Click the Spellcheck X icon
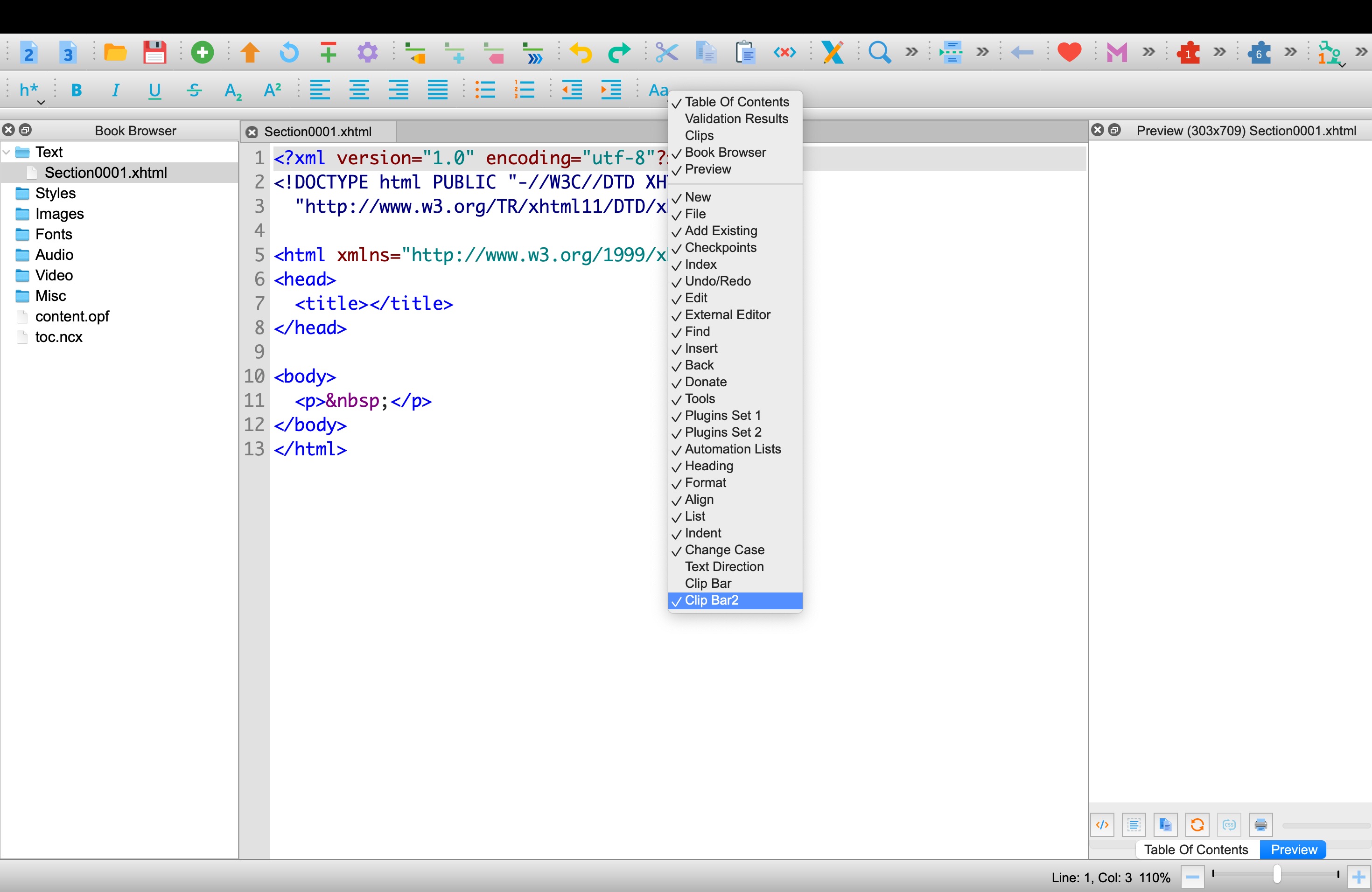This screenshot has width=1372, height=892. tap(833, 52)
